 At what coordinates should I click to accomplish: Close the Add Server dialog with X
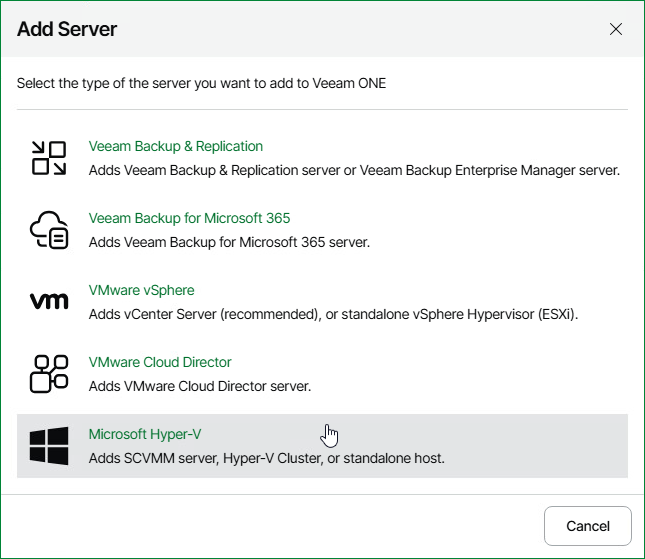tap(615, 29)
